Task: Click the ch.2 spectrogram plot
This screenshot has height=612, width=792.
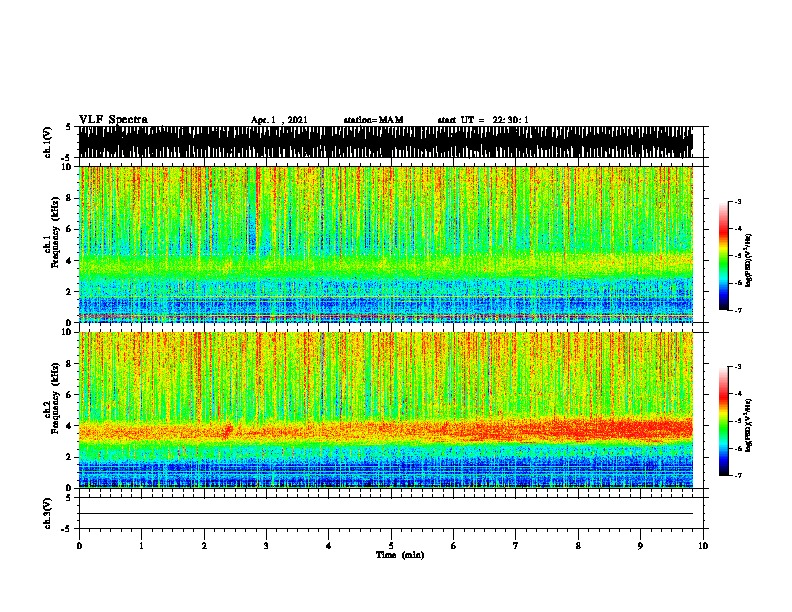Action: (x=386, y=410)
